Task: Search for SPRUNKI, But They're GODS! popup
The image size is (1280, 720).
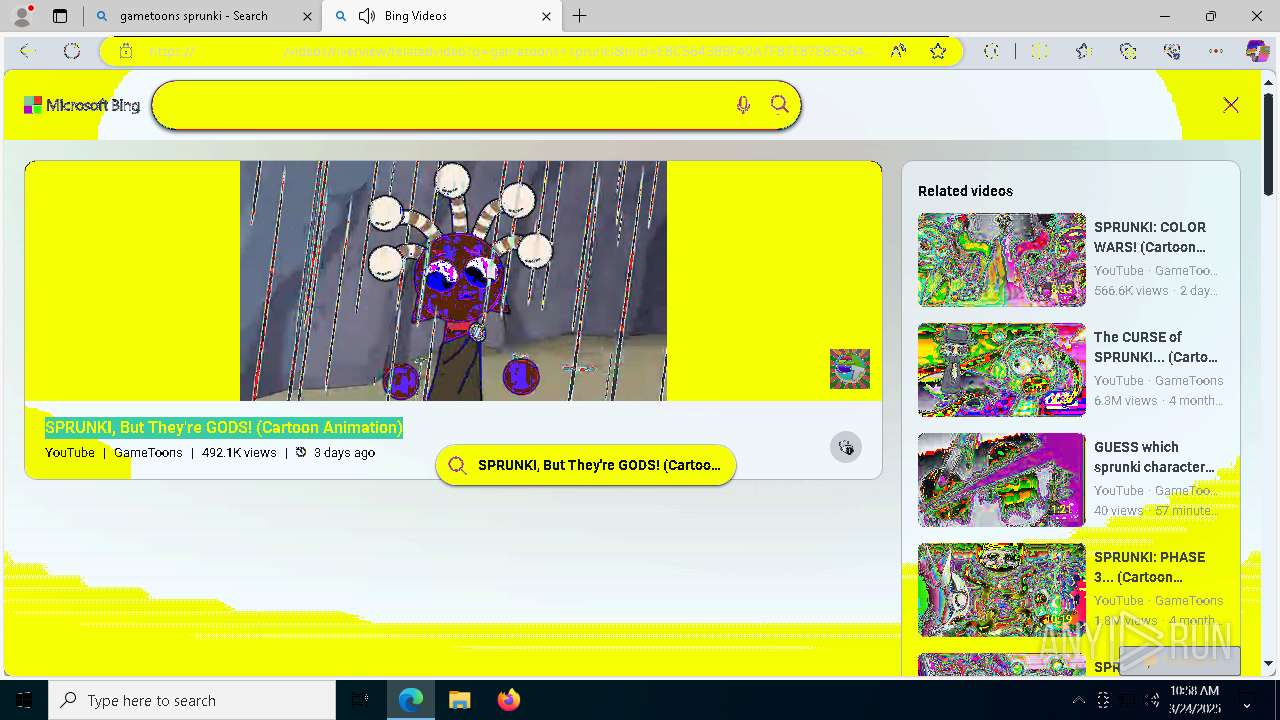Action: click(x=586, y=465)
